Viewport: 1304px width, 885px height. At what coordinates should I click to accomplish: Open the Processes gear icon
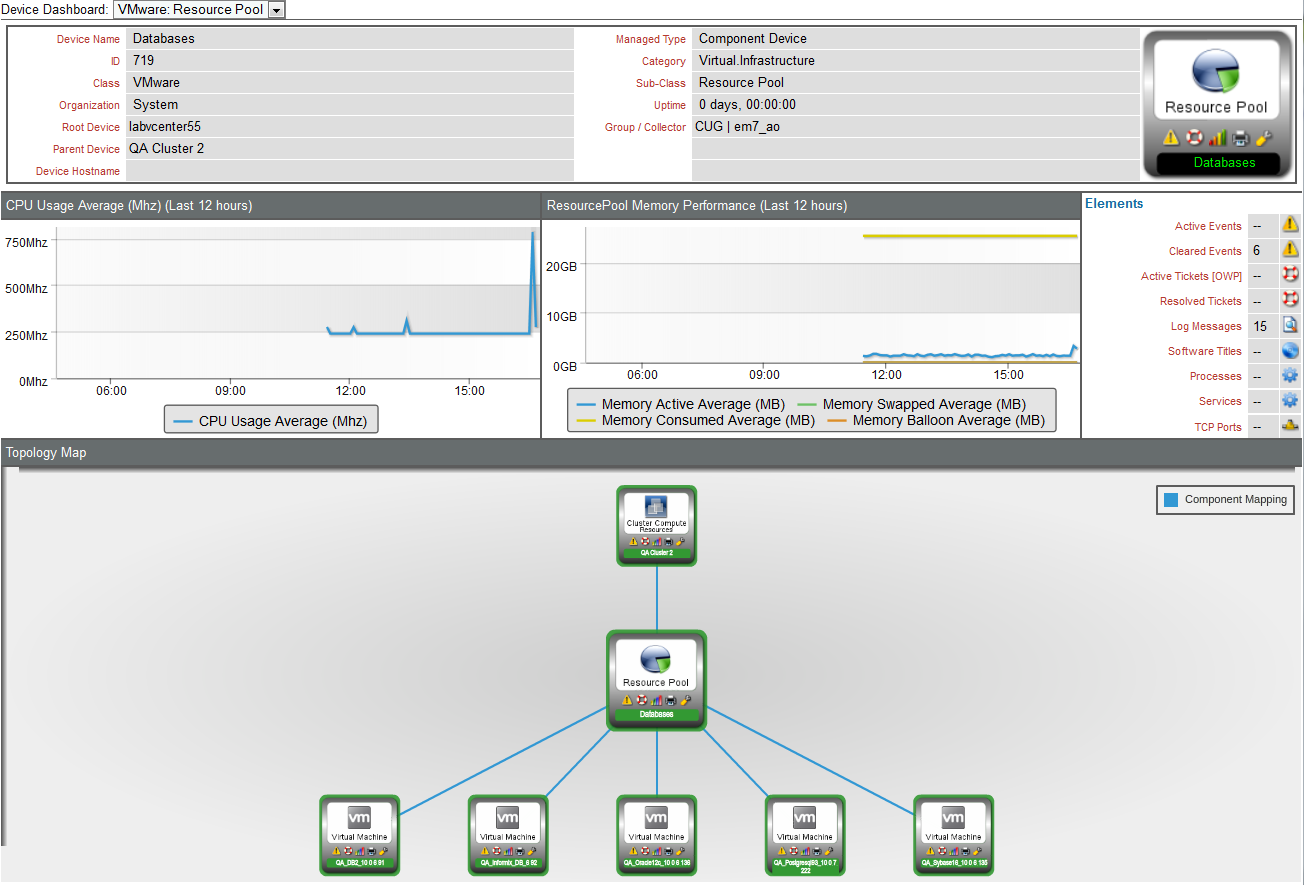pos(1290,375)
